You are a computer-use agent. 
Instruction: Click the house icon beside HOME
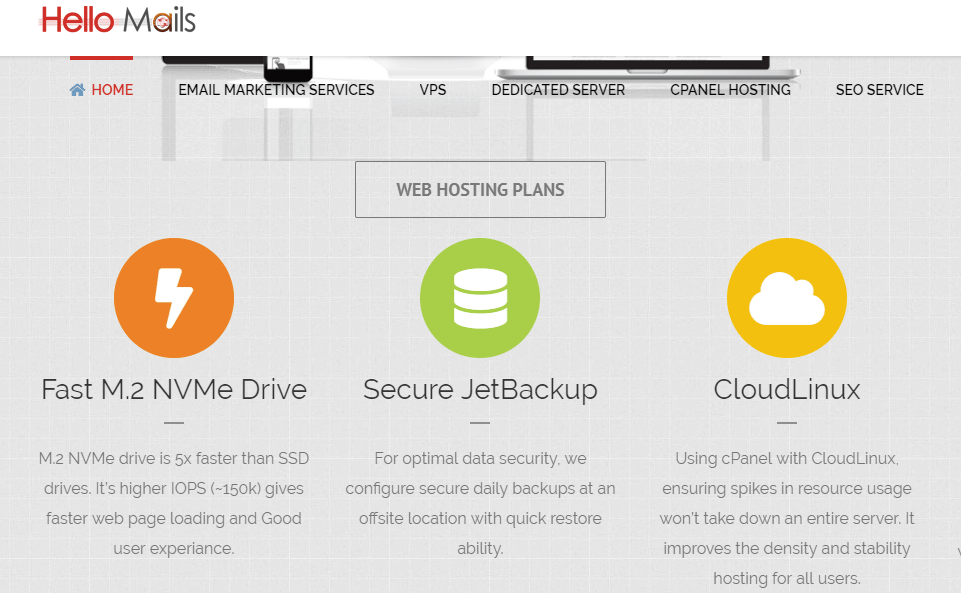(x=77, y=90)
